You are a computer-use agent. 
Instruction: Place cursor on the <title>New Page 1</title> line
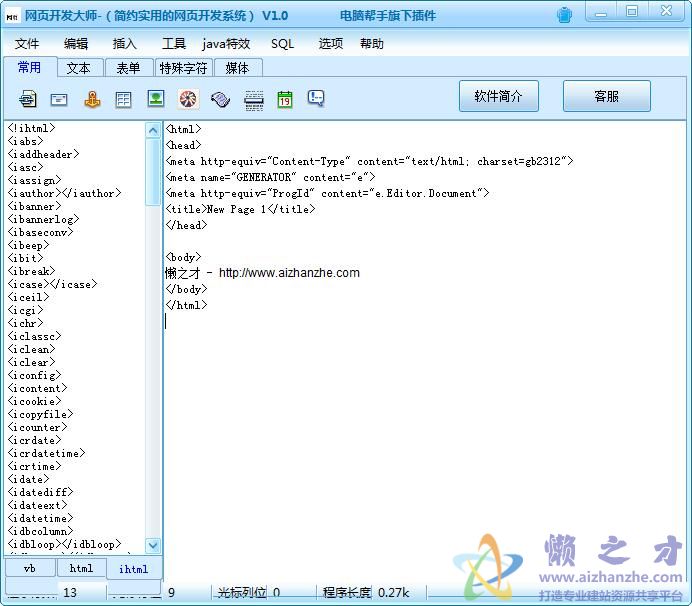pyautogui.click(x=241, y=209)
